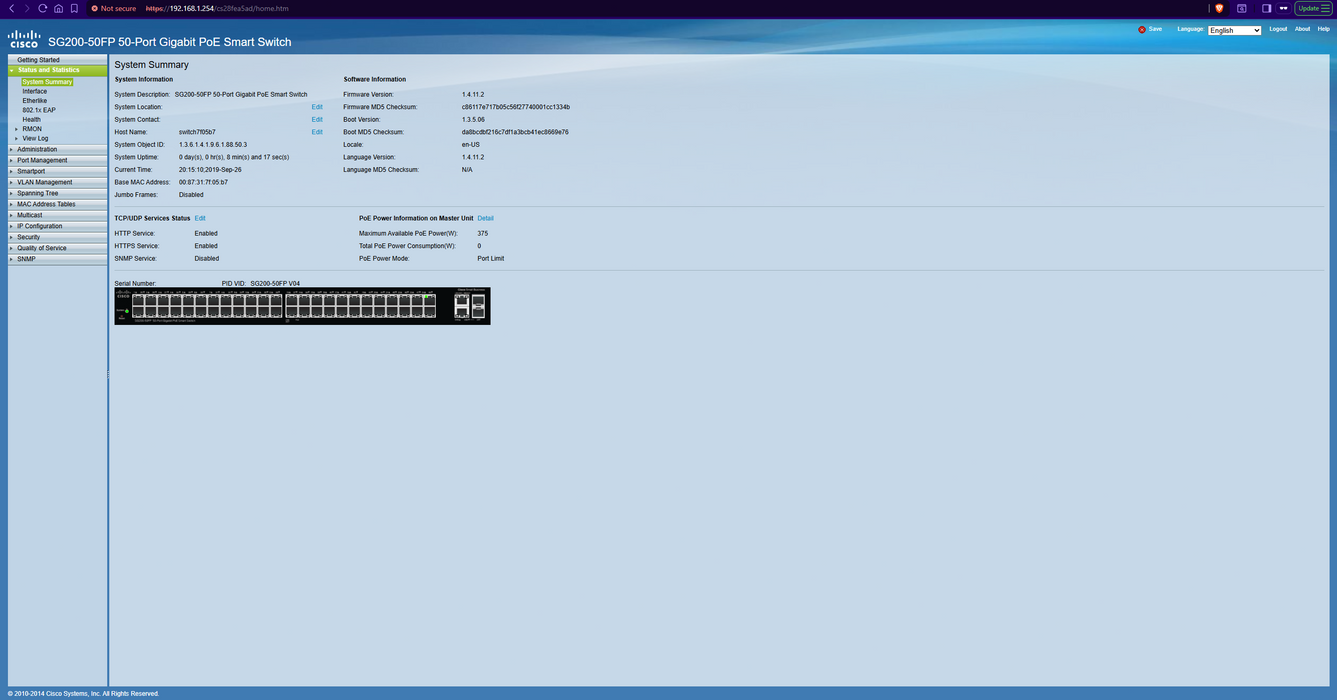
Task: Click the red Save configuration icon
Action: pyautogui.click(x=1142, y=29)
